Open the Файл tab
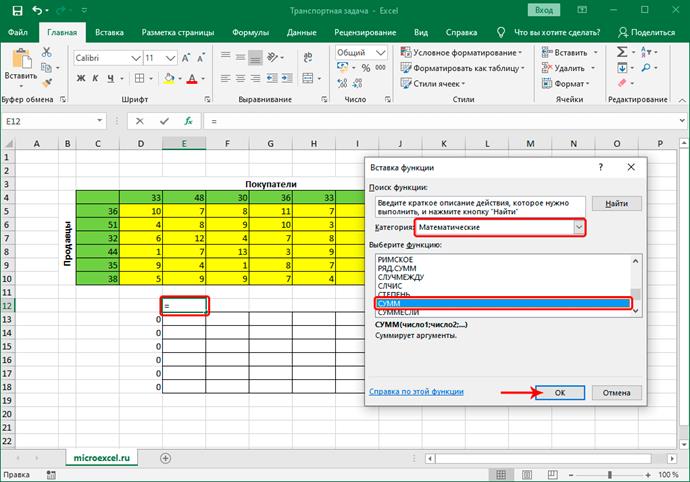Viewport: 690px width, 482px height. (18, 32)
